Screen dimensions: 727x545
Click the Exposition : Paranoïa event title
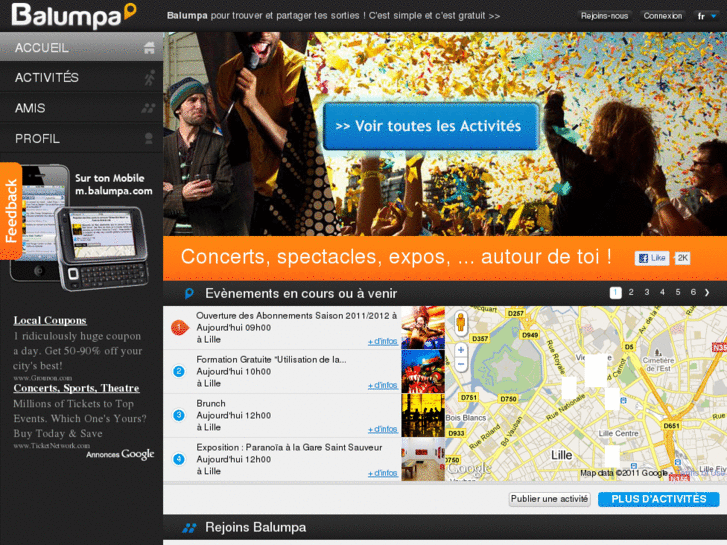pyautogui.click(x=289, y=448)
